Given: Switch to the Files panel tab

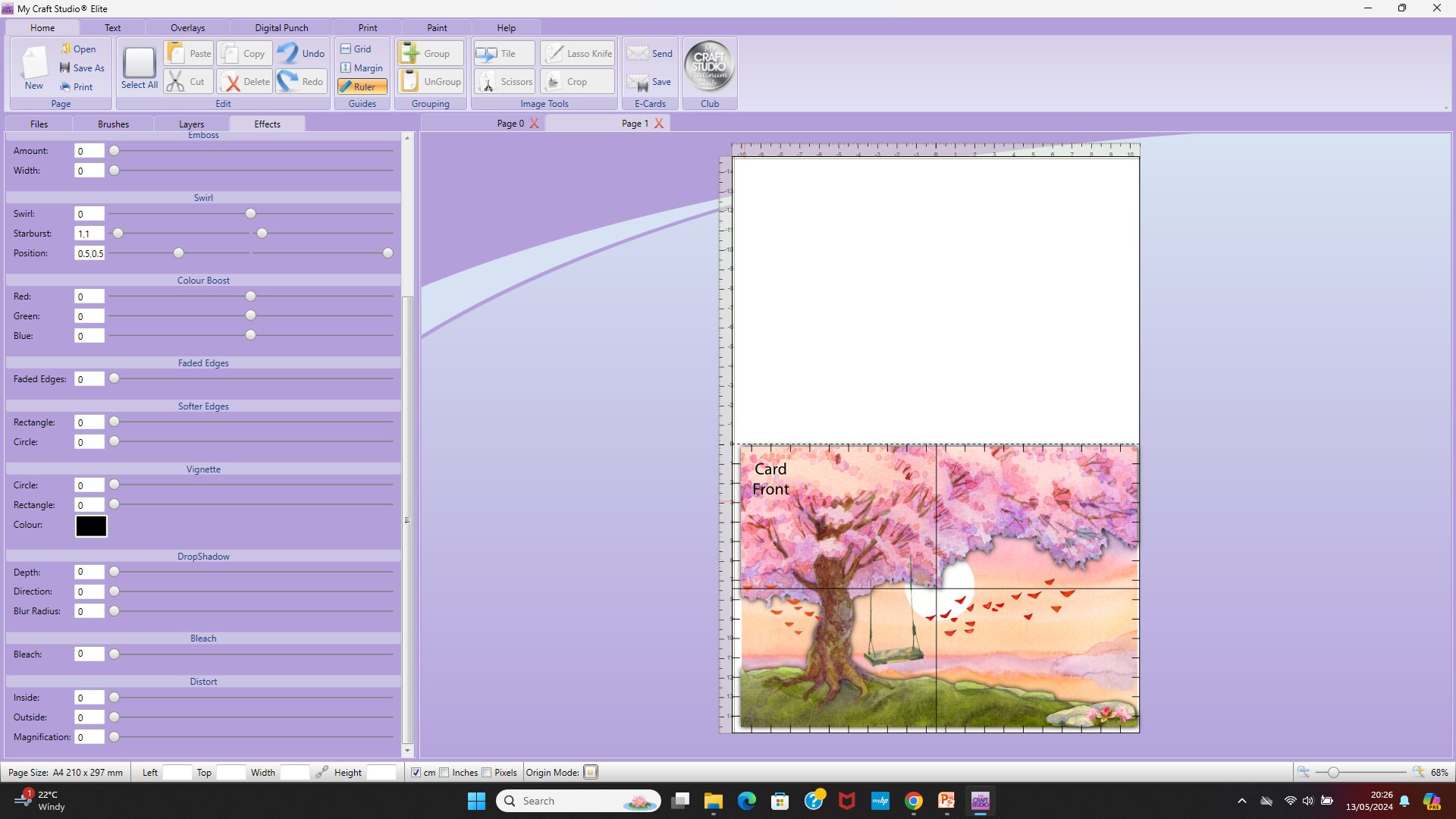Looking at the screenshot, I should tap(39, 124).
